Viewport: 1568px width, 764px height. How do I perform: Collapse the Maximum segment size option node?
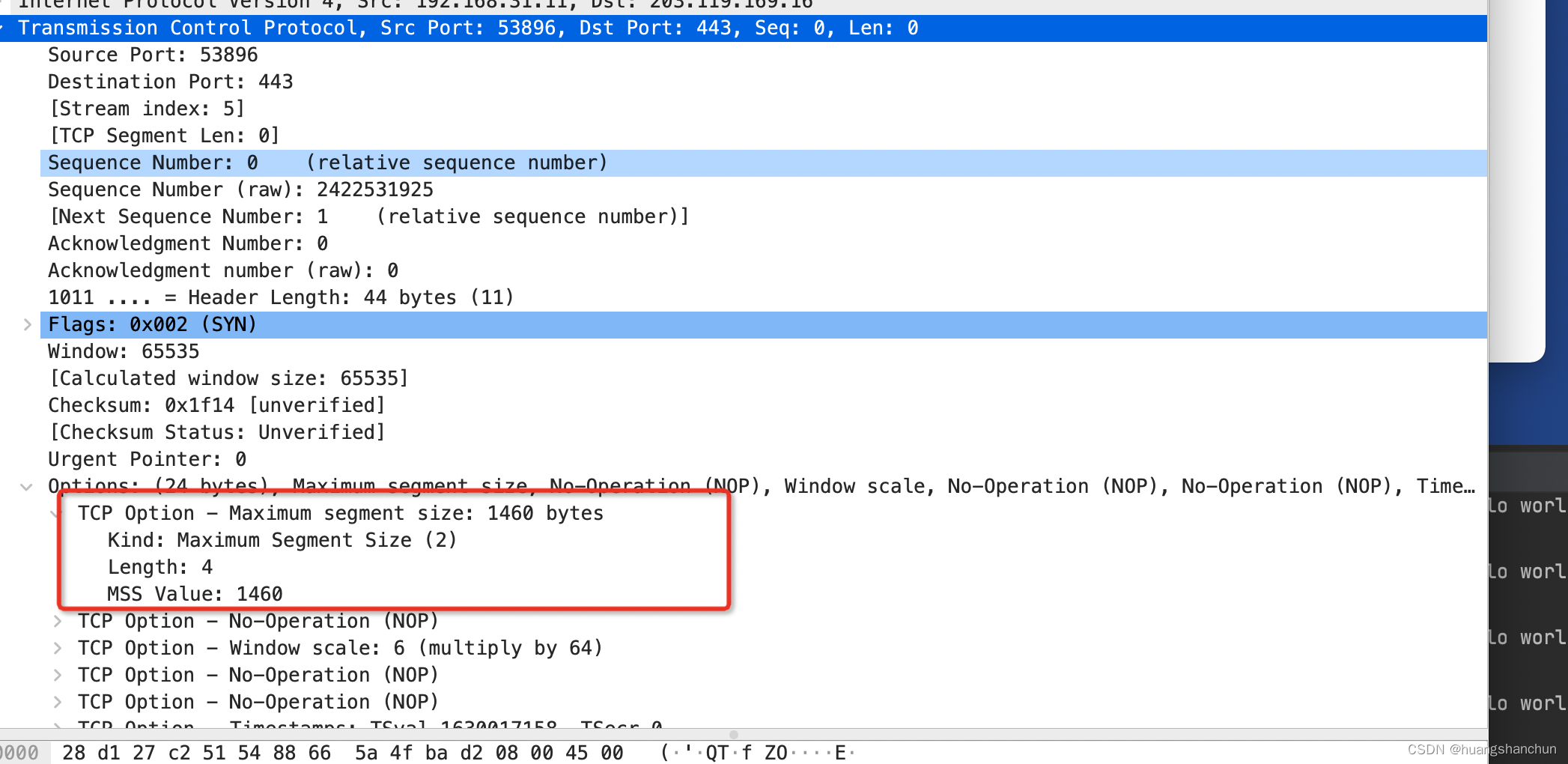55,514
